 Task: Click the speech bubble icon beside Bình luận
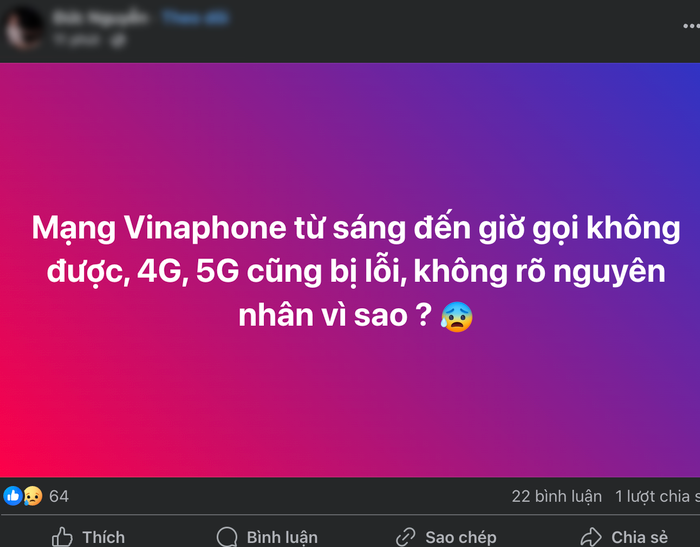(x=227, y=537)
